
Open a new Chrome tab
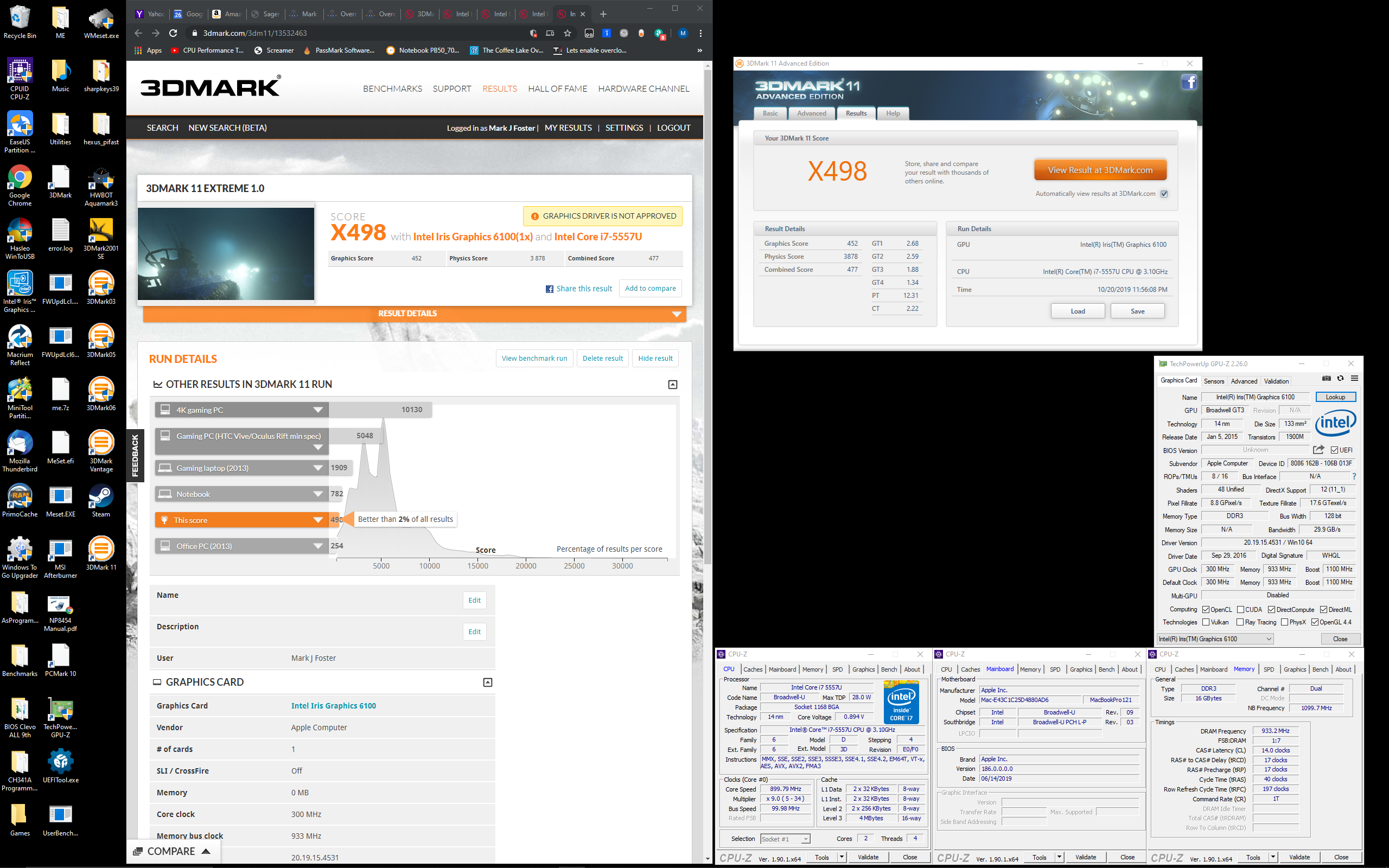603,14
